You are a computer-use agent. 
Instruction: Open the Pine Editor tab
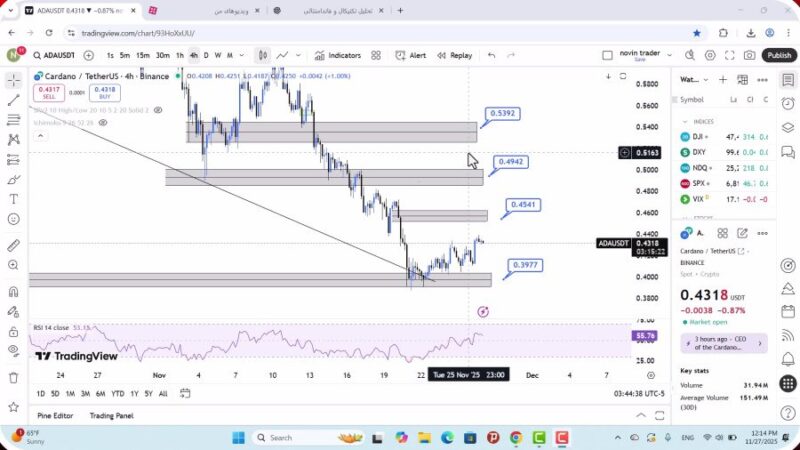56,415
